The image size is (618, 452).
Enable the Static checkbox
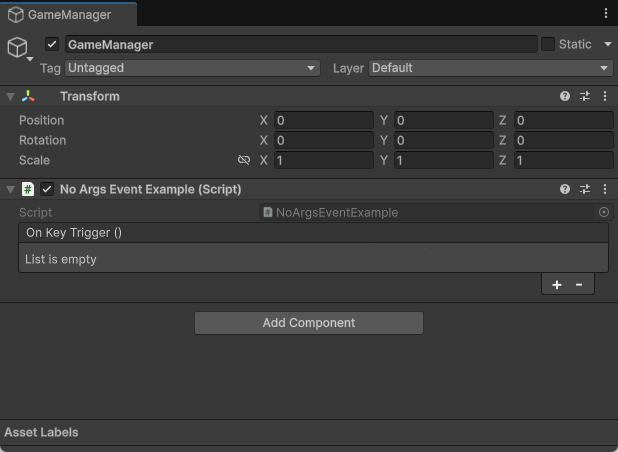point(548,45)
